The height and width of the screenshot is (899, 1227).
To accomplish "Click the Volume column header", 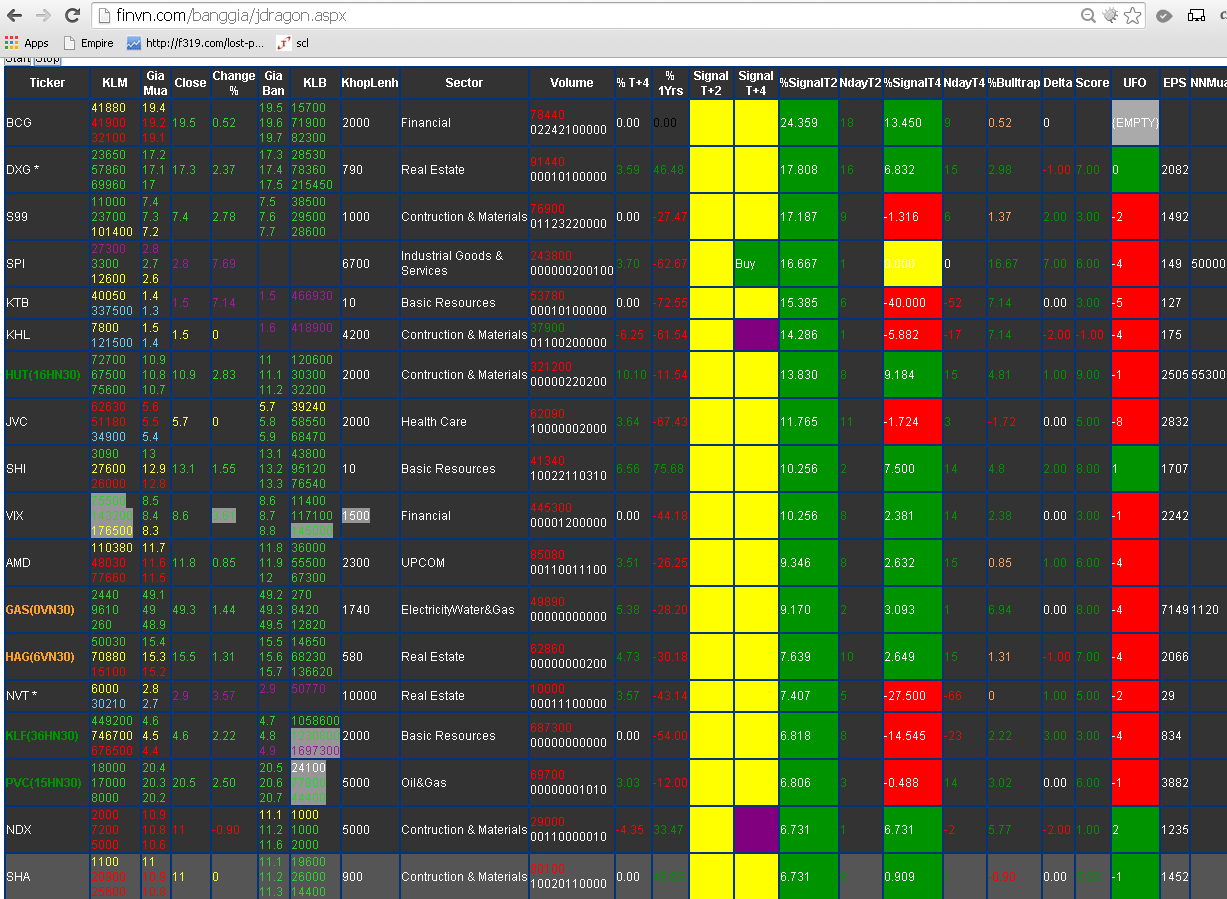I will pos(572,83).
